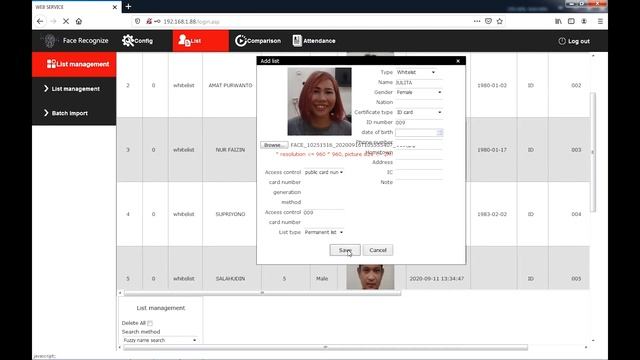Viewport: 640px width, 360px height.
Task: Click Log out
Action: [x=574, y=41]
